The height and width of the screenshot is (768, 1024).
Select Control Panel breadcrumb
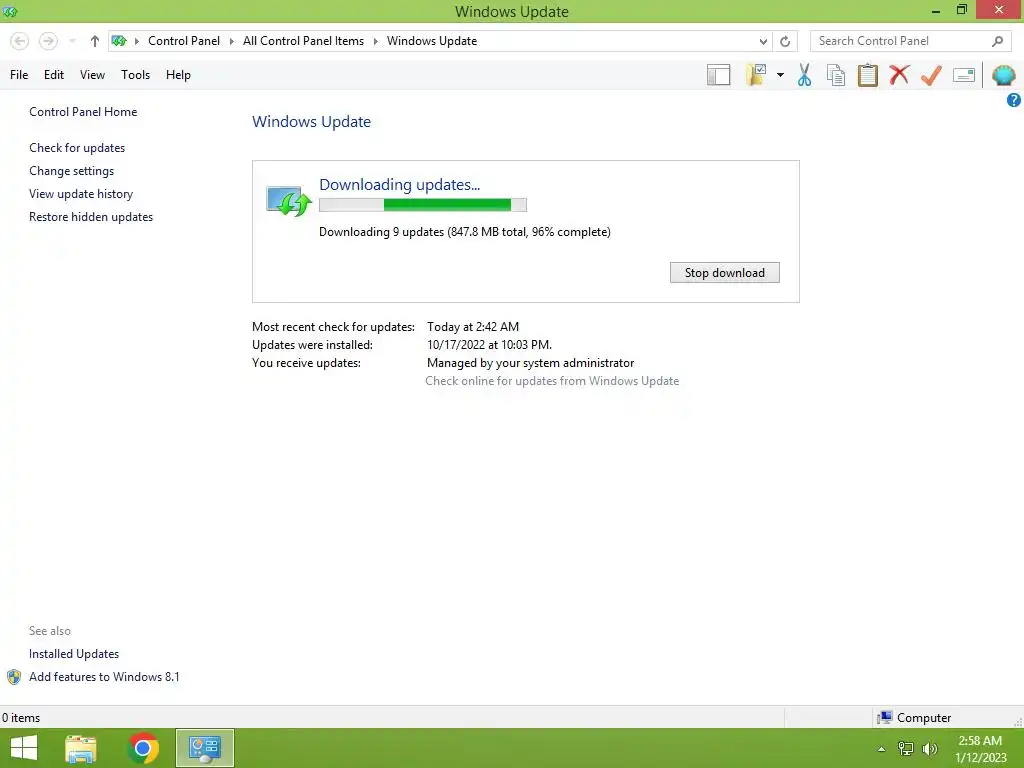click(x=184, y=41)
